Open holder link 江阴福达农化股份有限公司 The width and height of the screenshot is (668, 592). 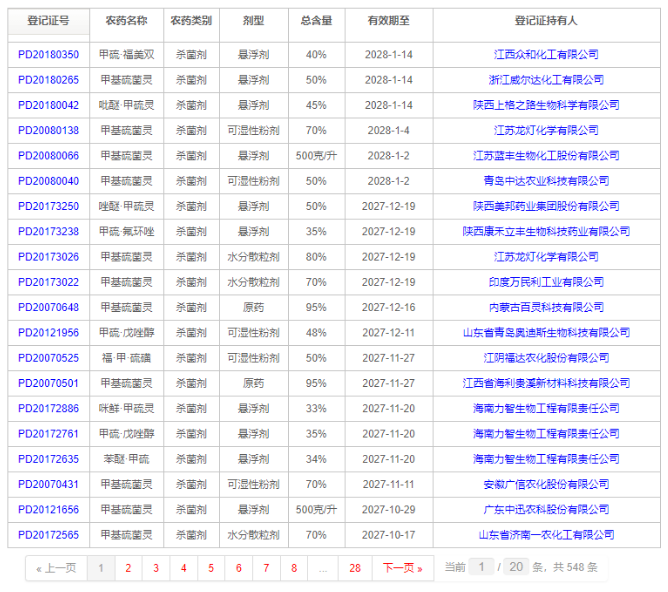[546, 358]
